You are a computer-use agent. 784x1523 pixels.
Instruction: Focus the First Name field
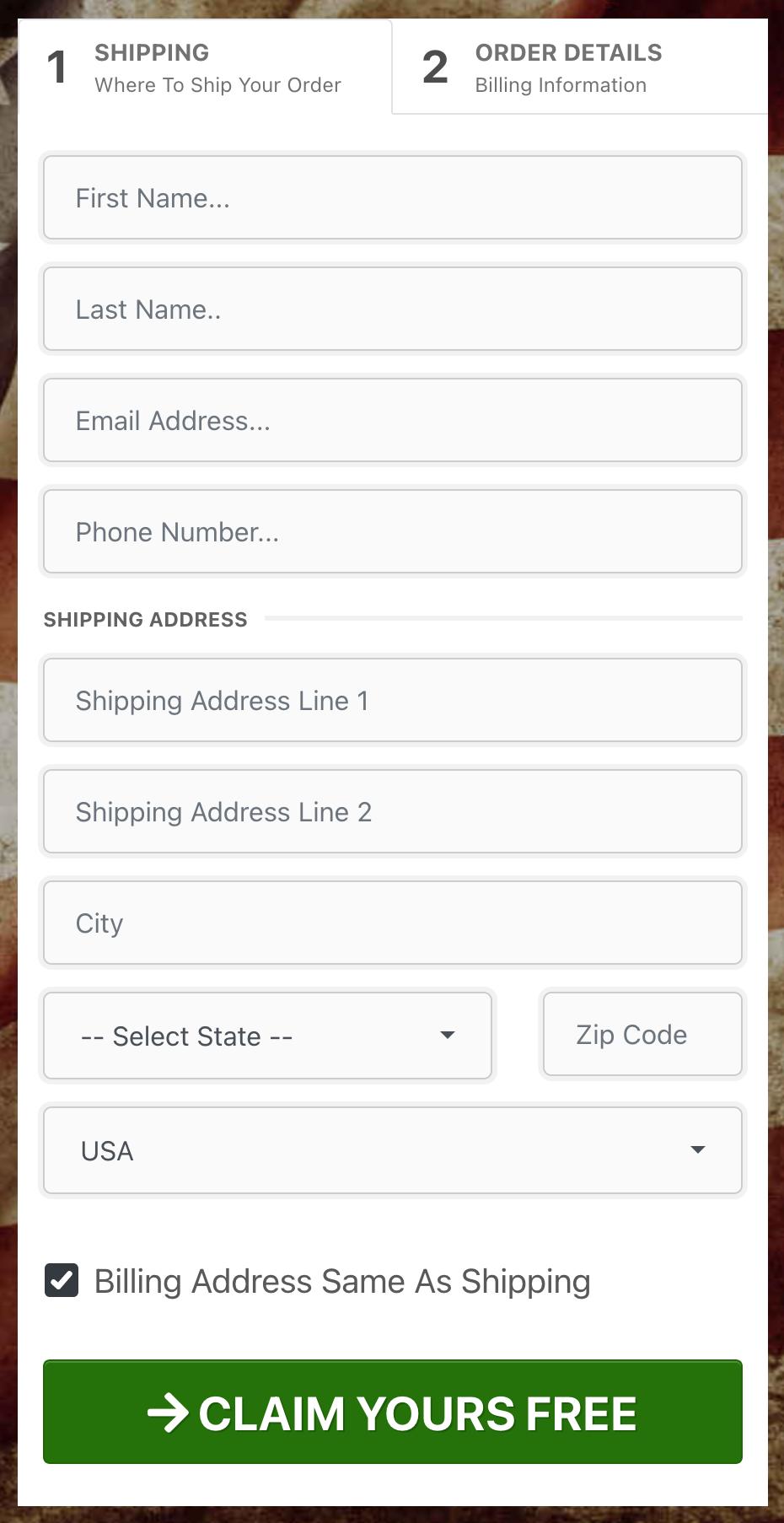point(392,198)
